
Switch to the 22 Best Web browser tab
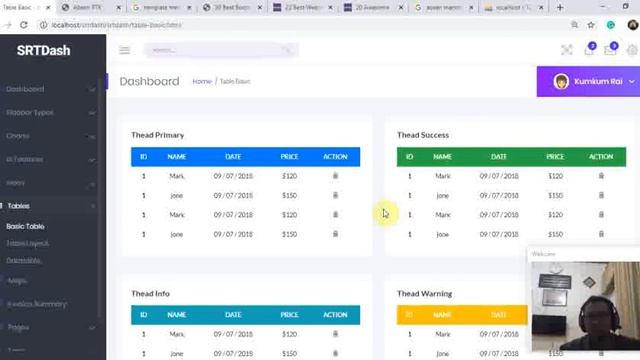[x=303, y=7]
